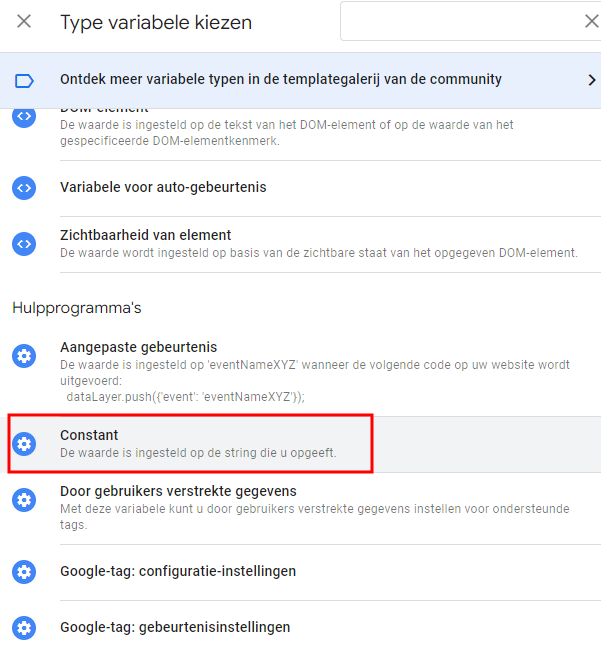Click the Door gebruikers verstrekte gegevens icon
Viewport: 601px width, 655px height.
coord(24,499)
